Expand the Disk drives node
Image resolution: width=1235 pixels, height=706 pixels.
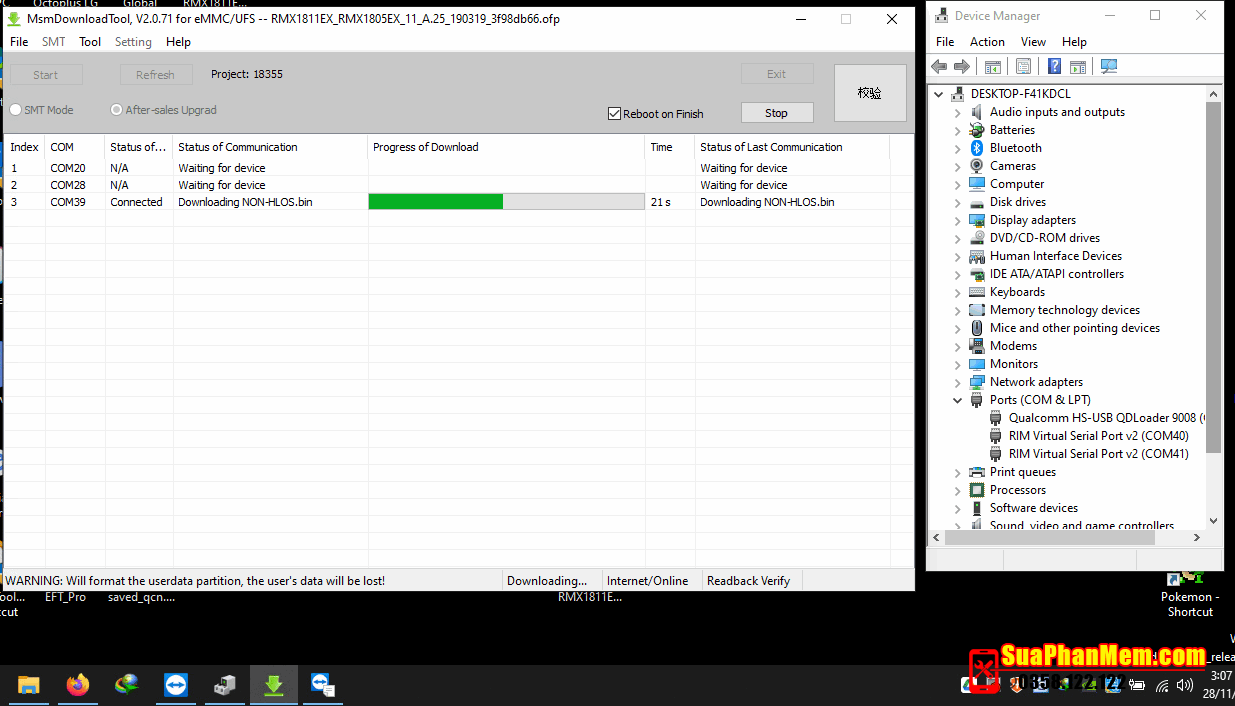click(957, 202)
